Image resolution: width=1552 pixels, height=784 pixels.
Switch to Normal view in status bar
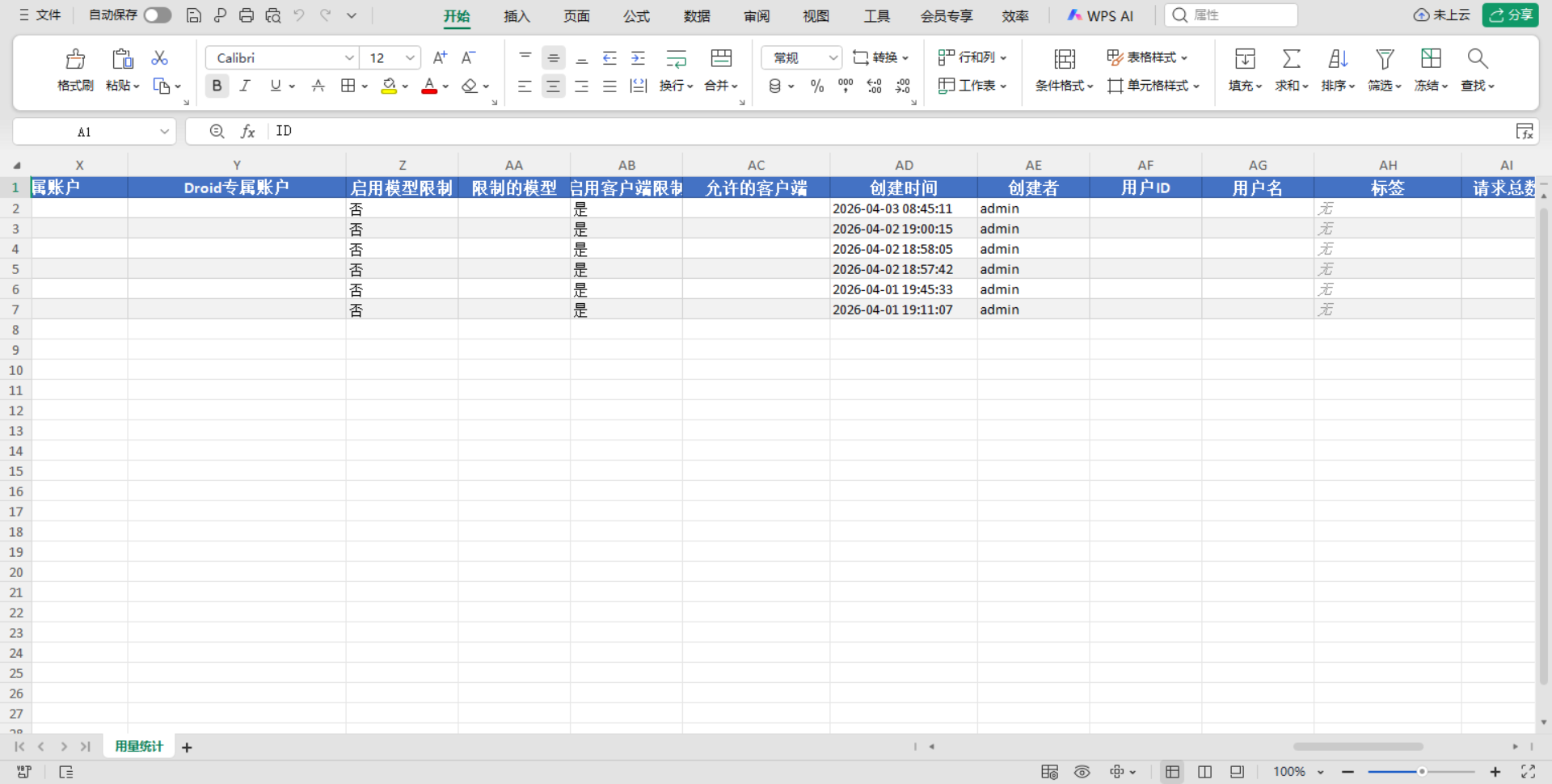tap(1172, 772)
